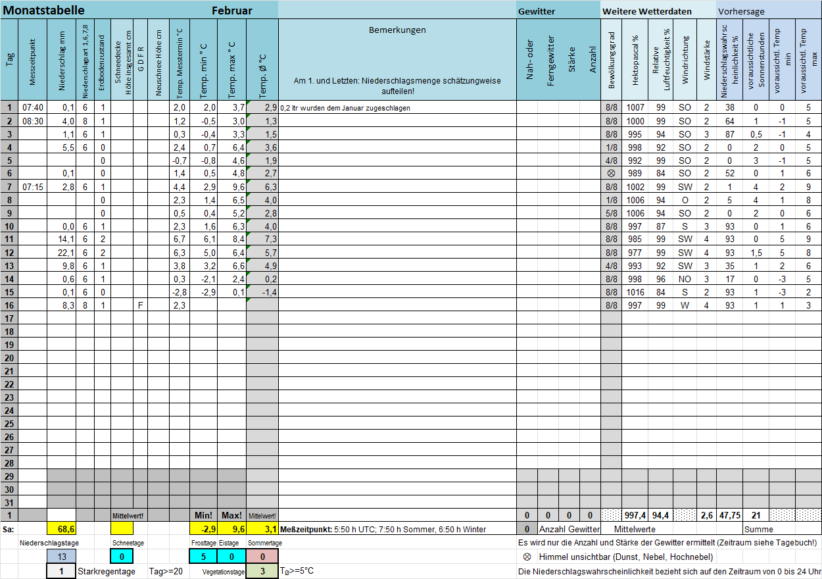Select the 'Bemerkungen' column header
The image size is (822, 579).
396,31
